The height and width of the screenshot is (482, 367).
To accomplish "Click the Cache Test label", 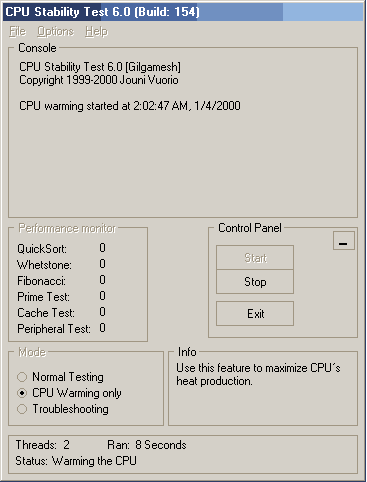I will (46, 313).
